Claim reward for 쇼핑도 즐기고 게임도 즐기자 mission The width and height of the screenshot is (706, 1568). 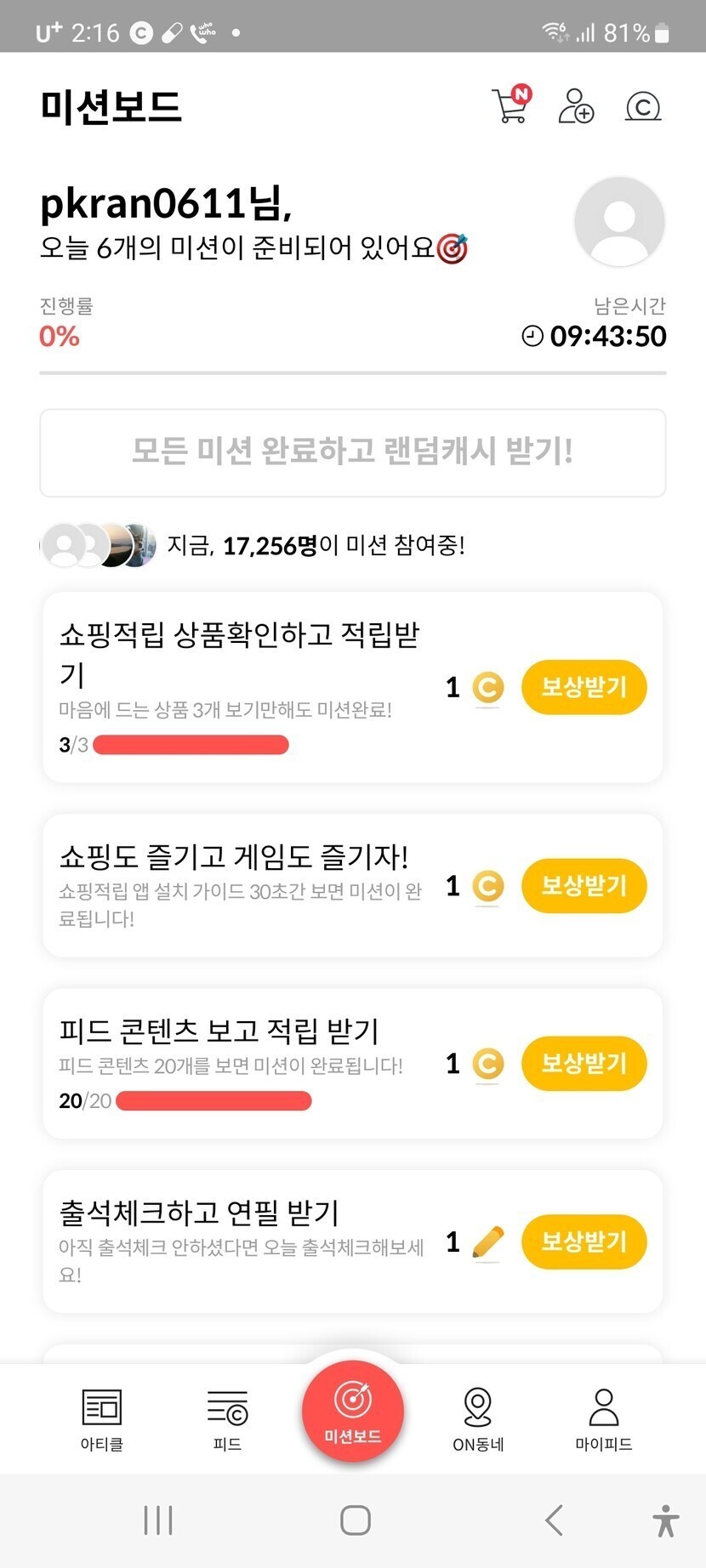click(x=584, y=886)
